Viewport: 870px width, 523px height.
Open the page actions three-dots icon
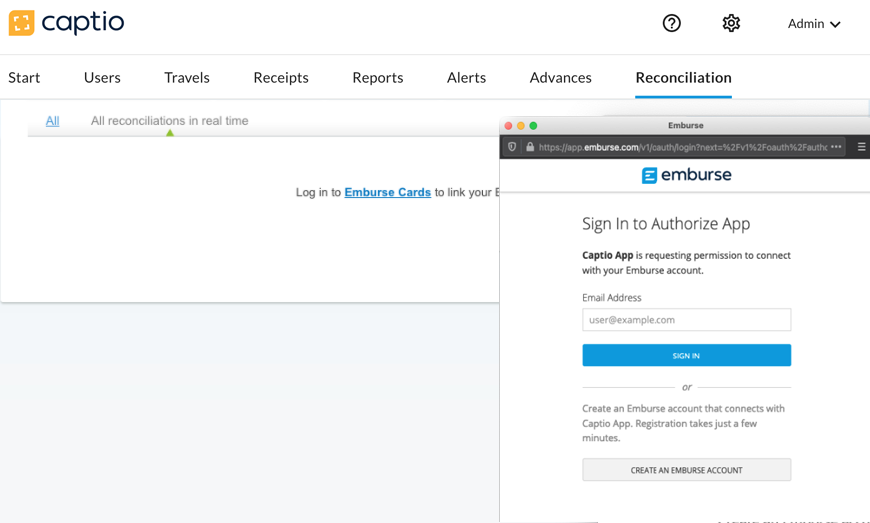click(x=836, y=147)
